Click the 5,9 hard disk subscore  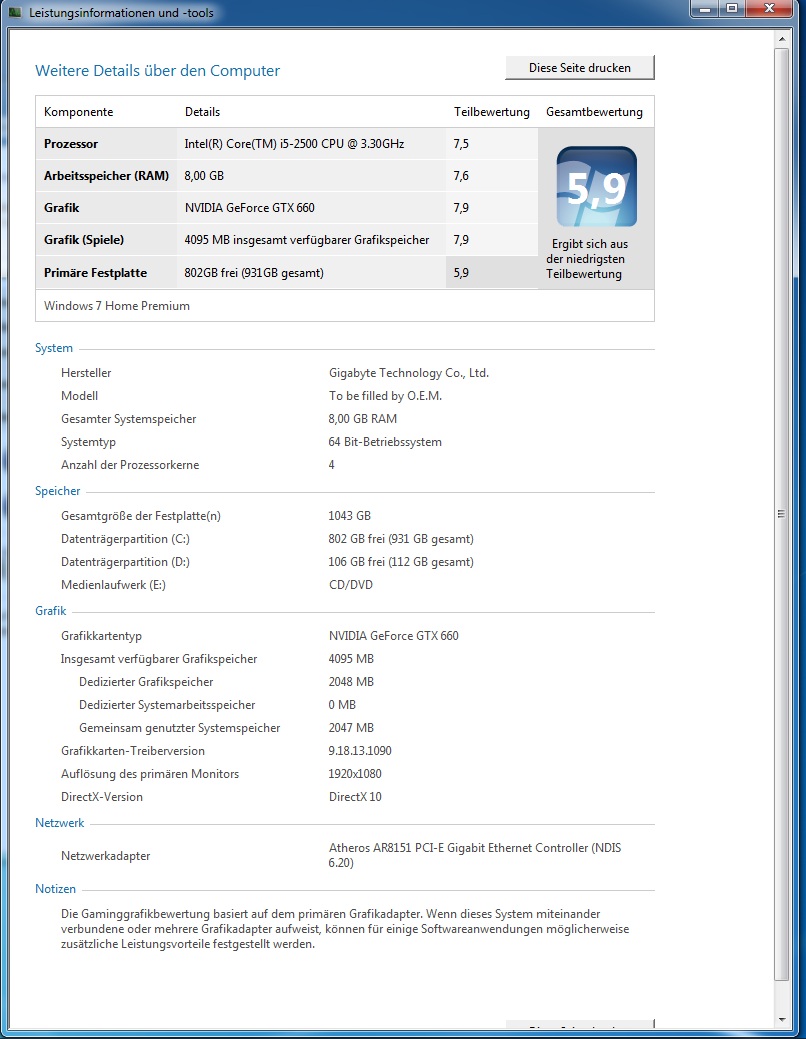[x=461, y=272]
